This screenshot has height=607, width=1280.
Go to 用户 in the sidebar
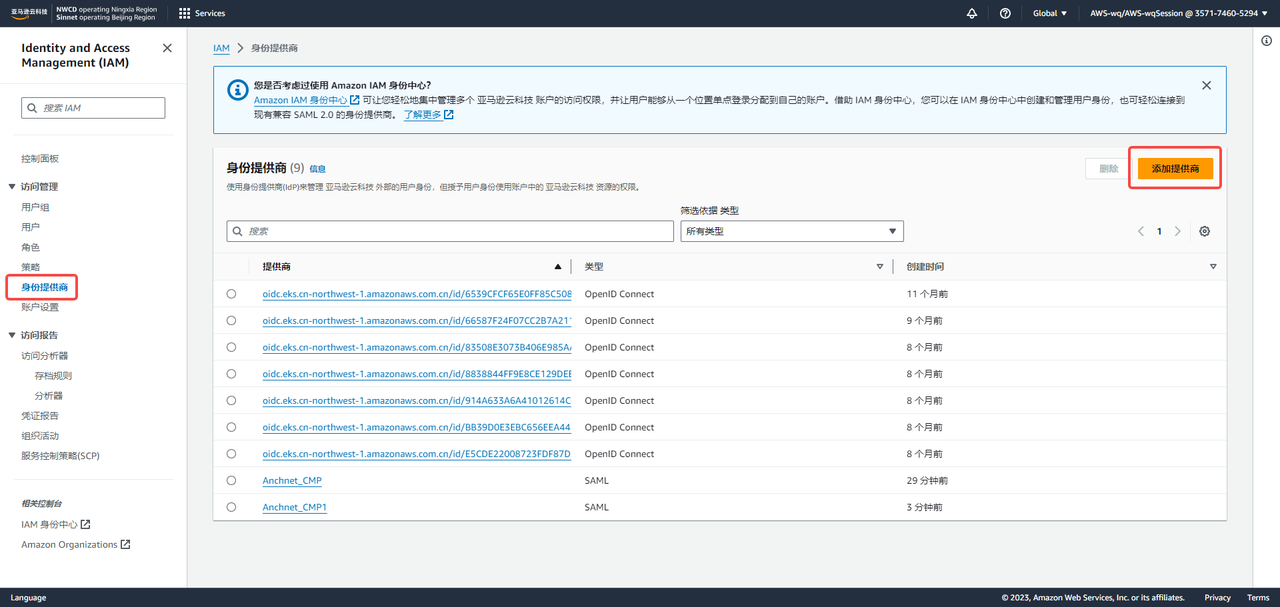coord(30,227)
